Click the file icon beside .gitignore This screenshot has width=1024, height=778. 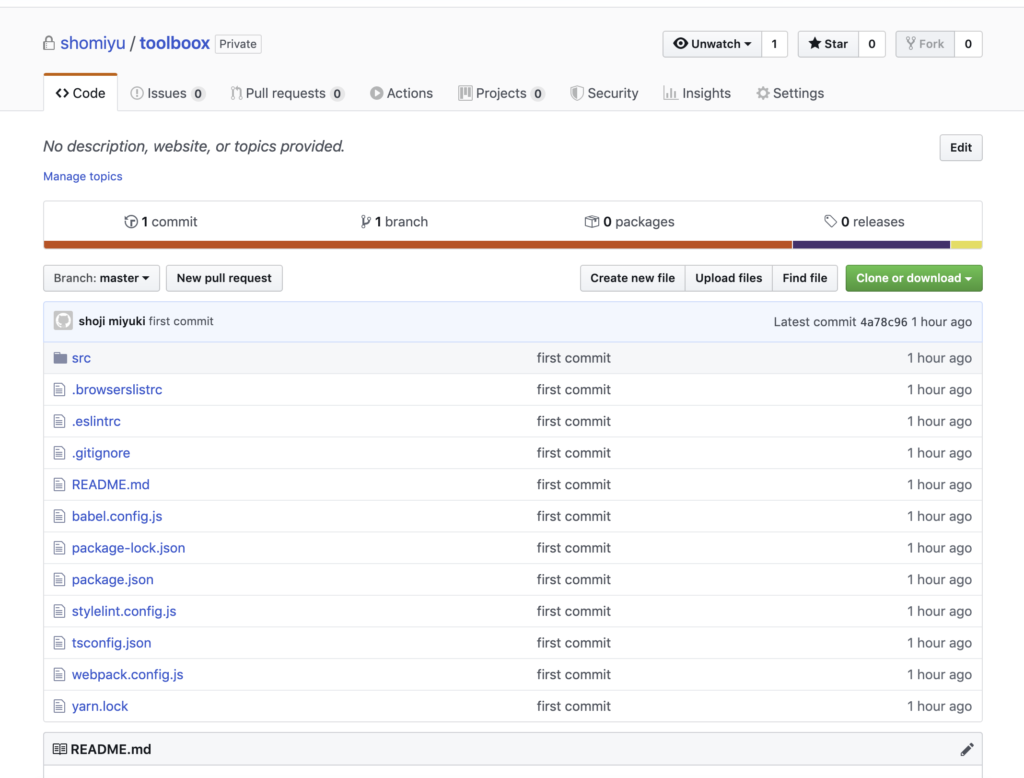point(59,453)
